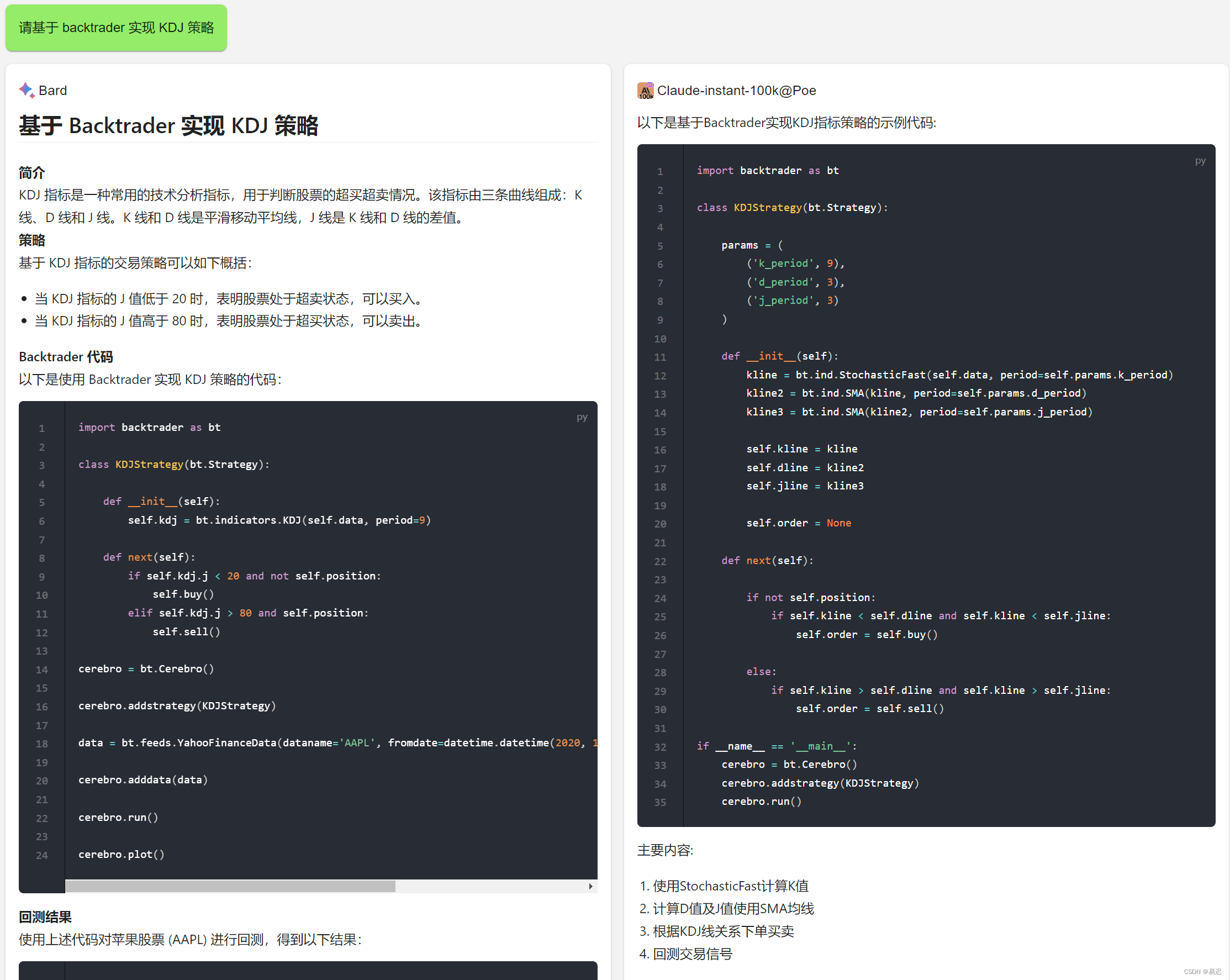Image resolution: width=1230 pixels, height=980 pixels.
Task: Click the 'elif self.kdj.j > 80' code line
Action: pos(248,613)
